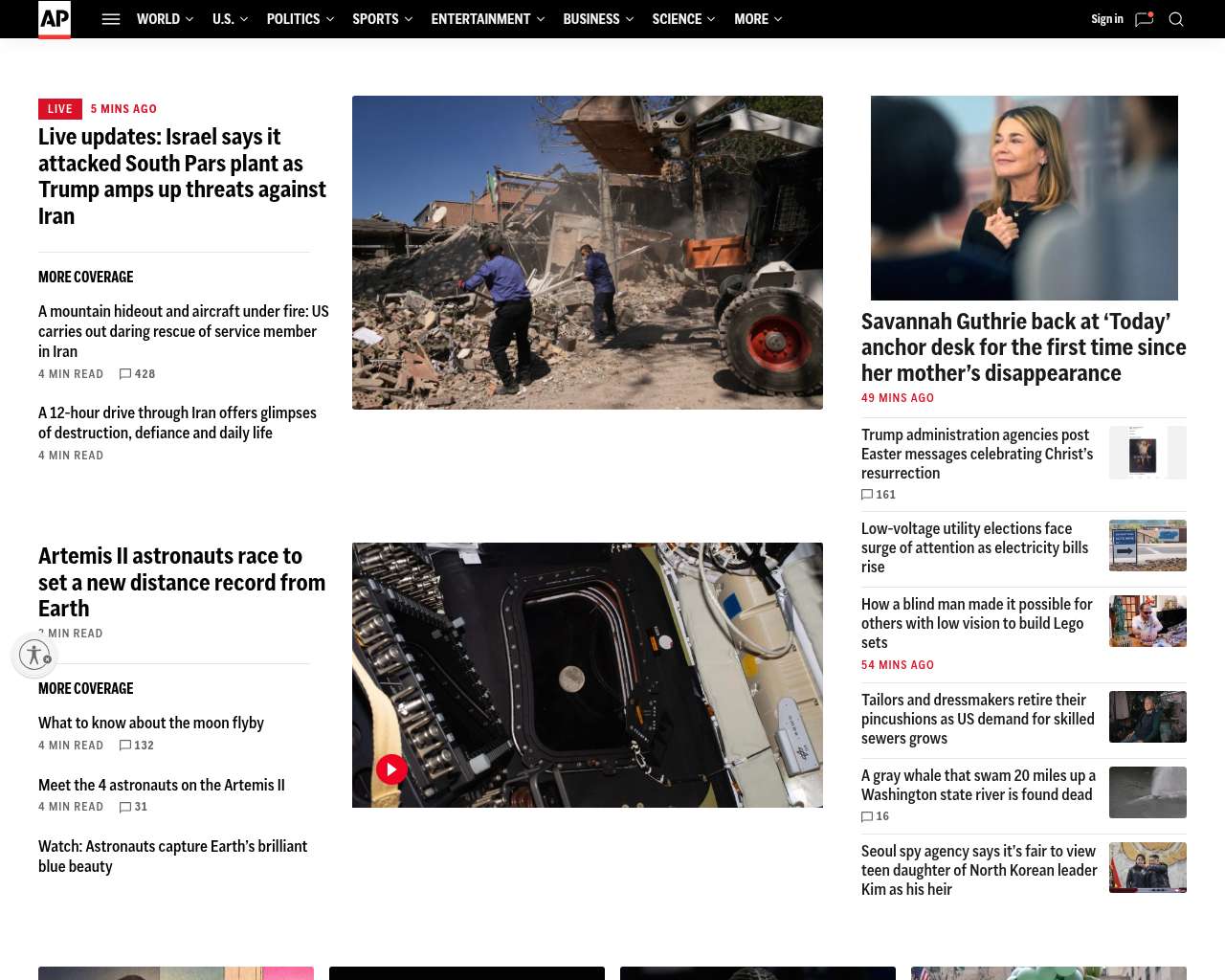The height and width of the screenshot is (980, 1225).
Task: Open the Business menu item
Action: 590,19
